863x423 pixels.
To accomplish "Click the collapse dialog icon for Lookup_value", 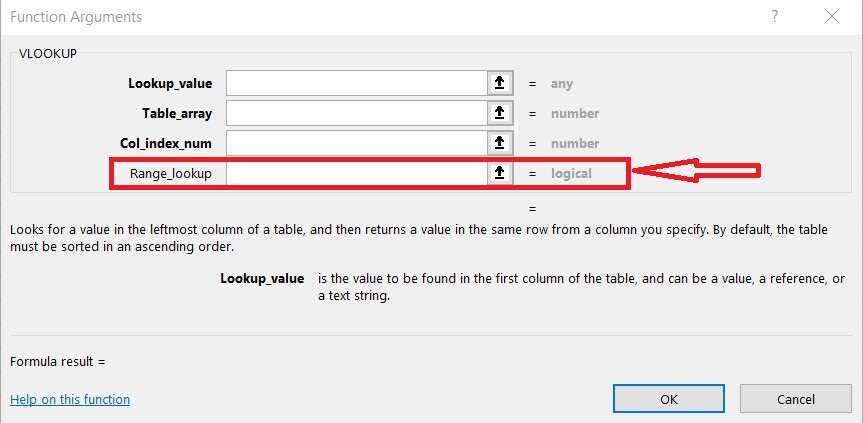I will [x=499, y=84].
